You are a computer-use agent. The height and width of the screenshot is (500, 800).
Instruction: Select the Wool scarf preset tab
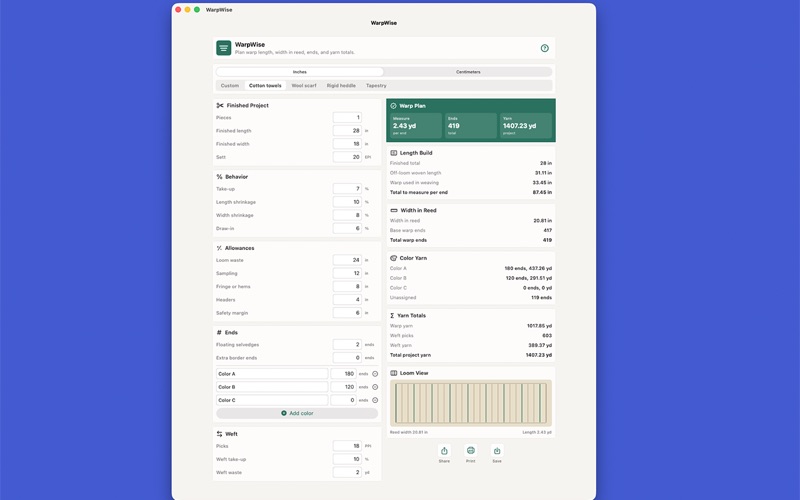(x=304, y=86)
